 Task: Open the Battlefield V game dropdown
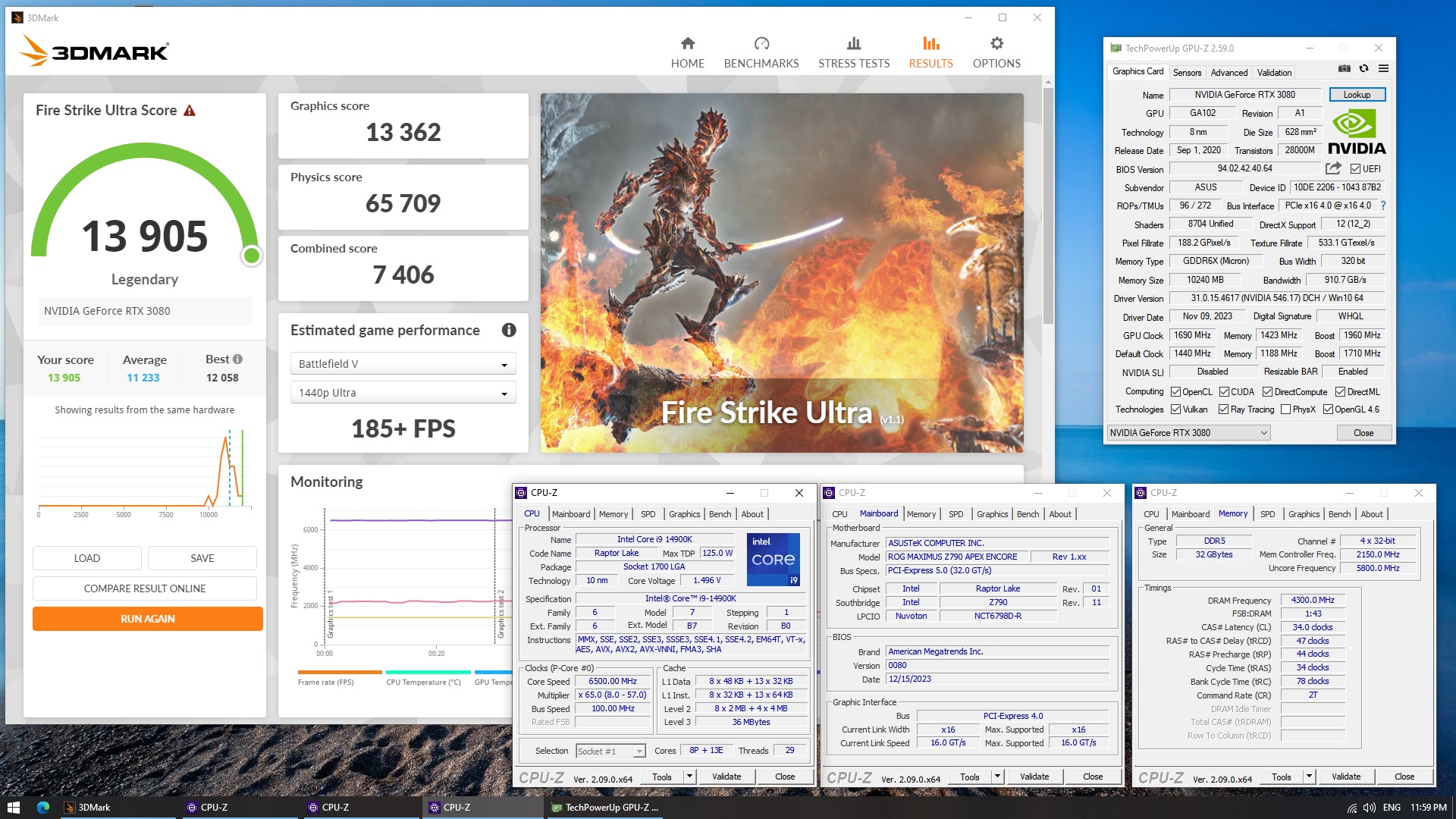click(403, 364)
